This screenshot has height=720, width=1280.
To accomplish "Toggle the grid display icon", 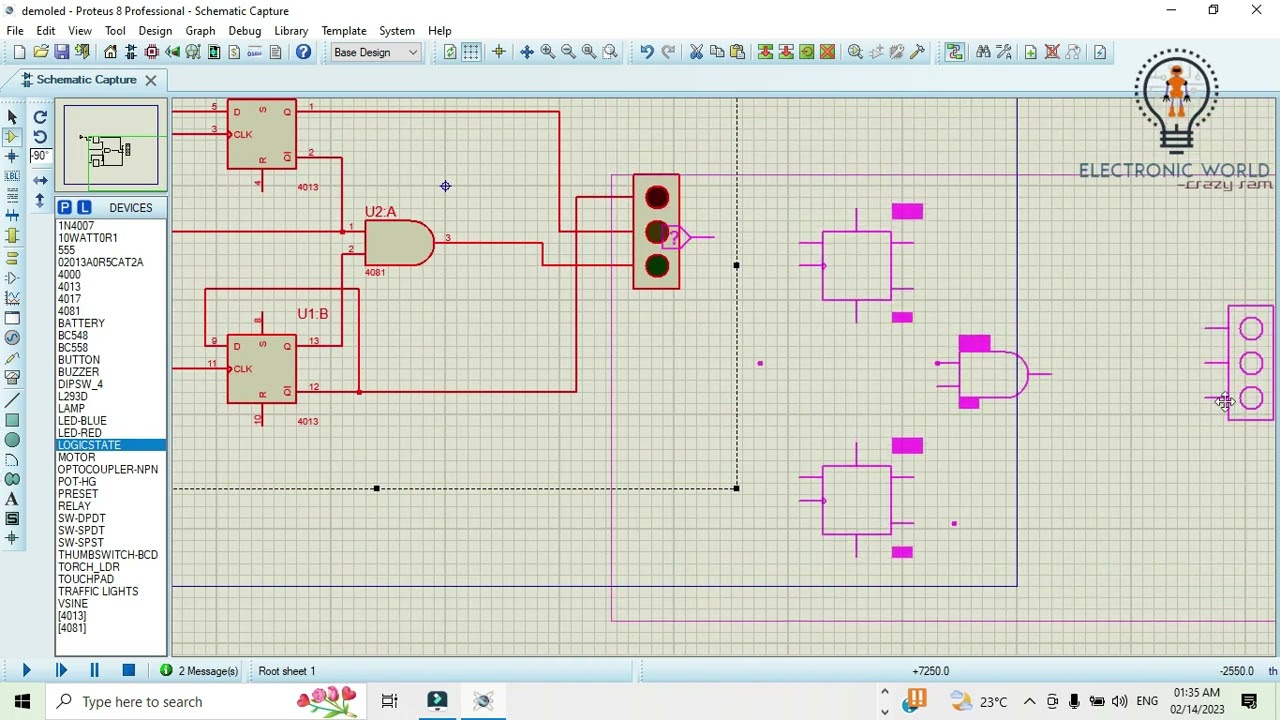I will pyautogui.click(x=471, y=52).
